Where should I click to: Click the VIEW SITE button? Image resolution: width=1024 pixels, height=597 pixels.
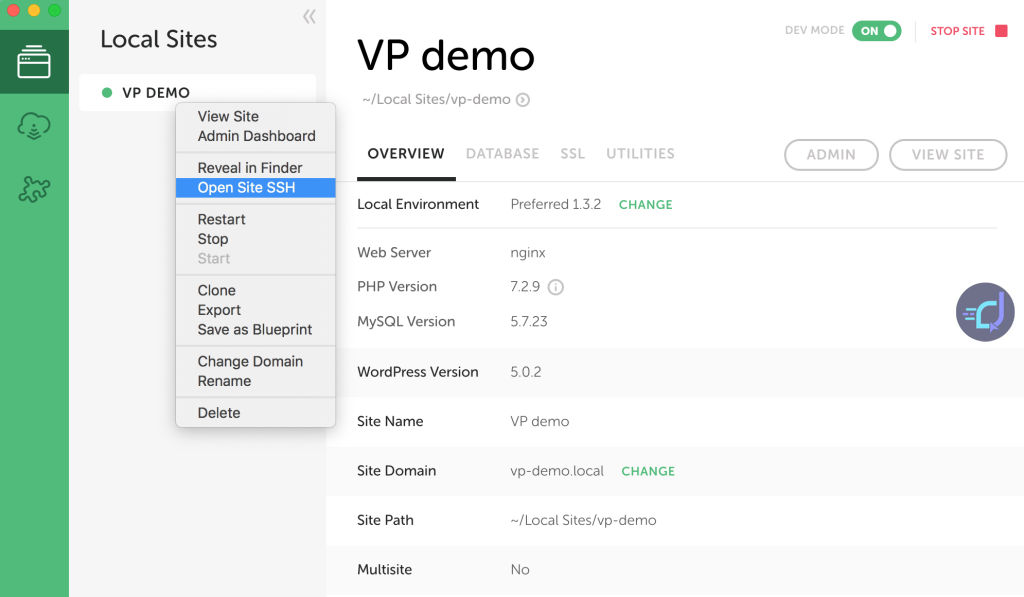(948, 155)
